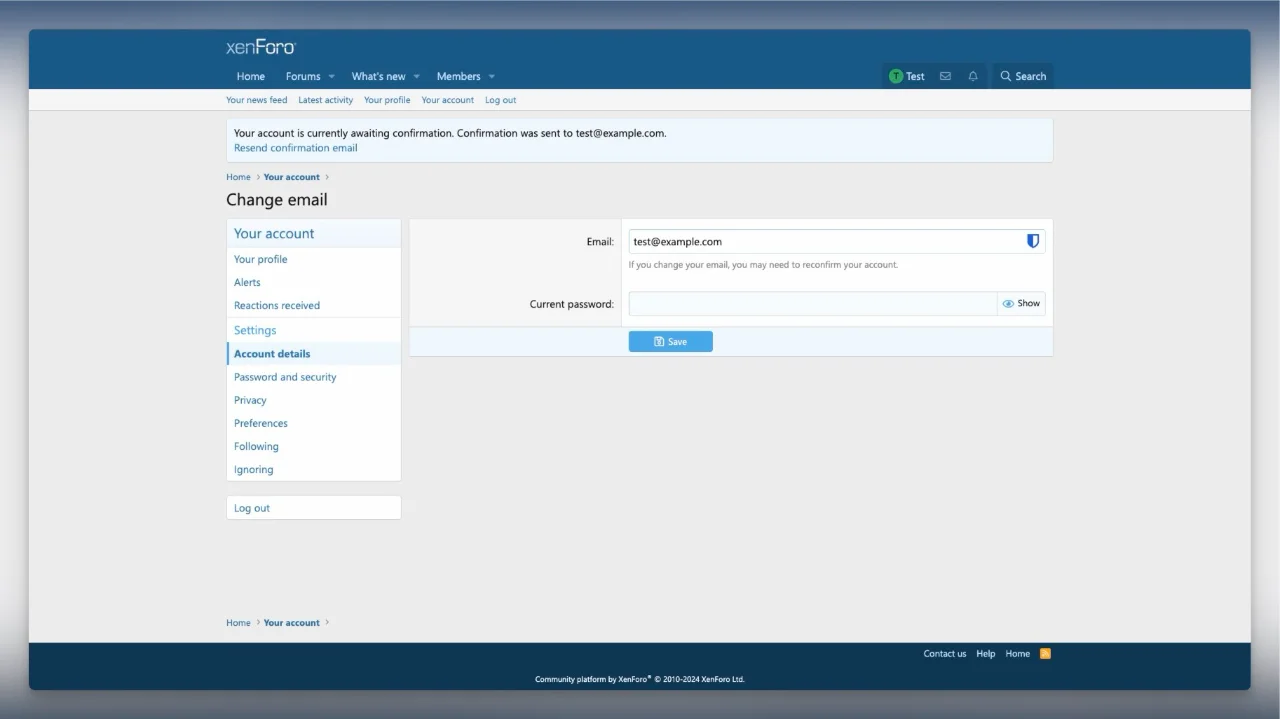Open Latest activity in sub-navigation
1280x719 pixels.
click(x=325, y=100)
